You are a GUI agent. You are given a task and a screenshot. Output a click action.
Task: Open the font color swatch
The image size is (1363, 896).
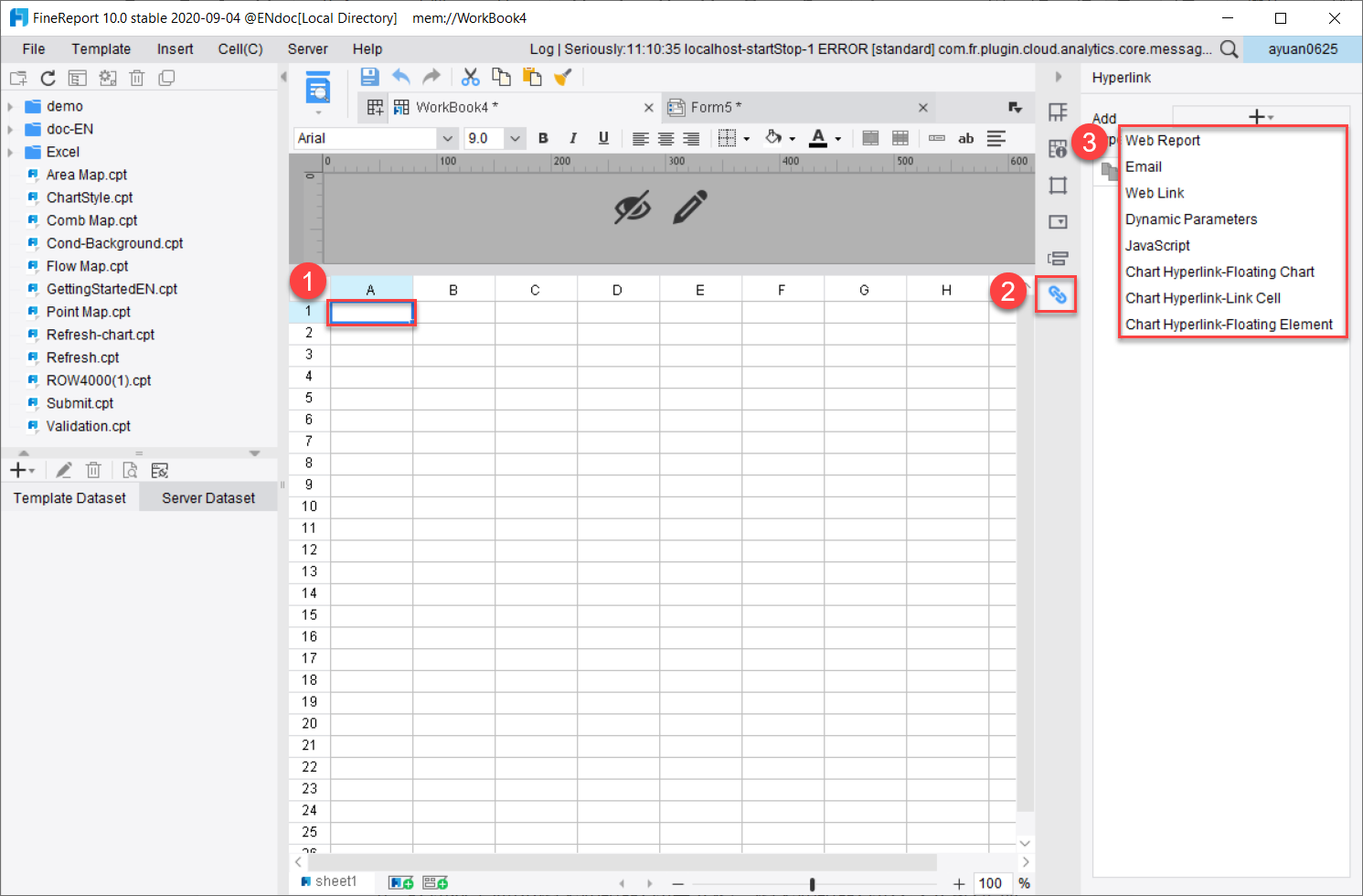tap(818, 138)
